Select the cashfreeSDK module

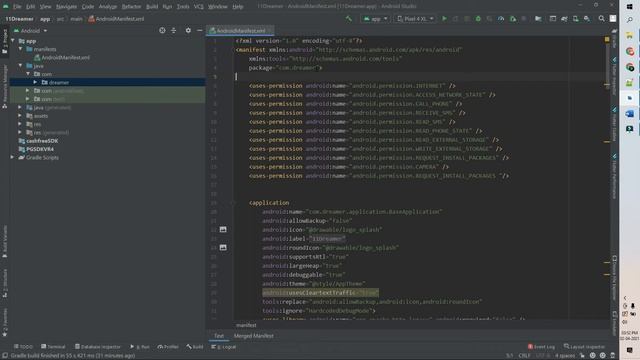[x=38, y=141]
